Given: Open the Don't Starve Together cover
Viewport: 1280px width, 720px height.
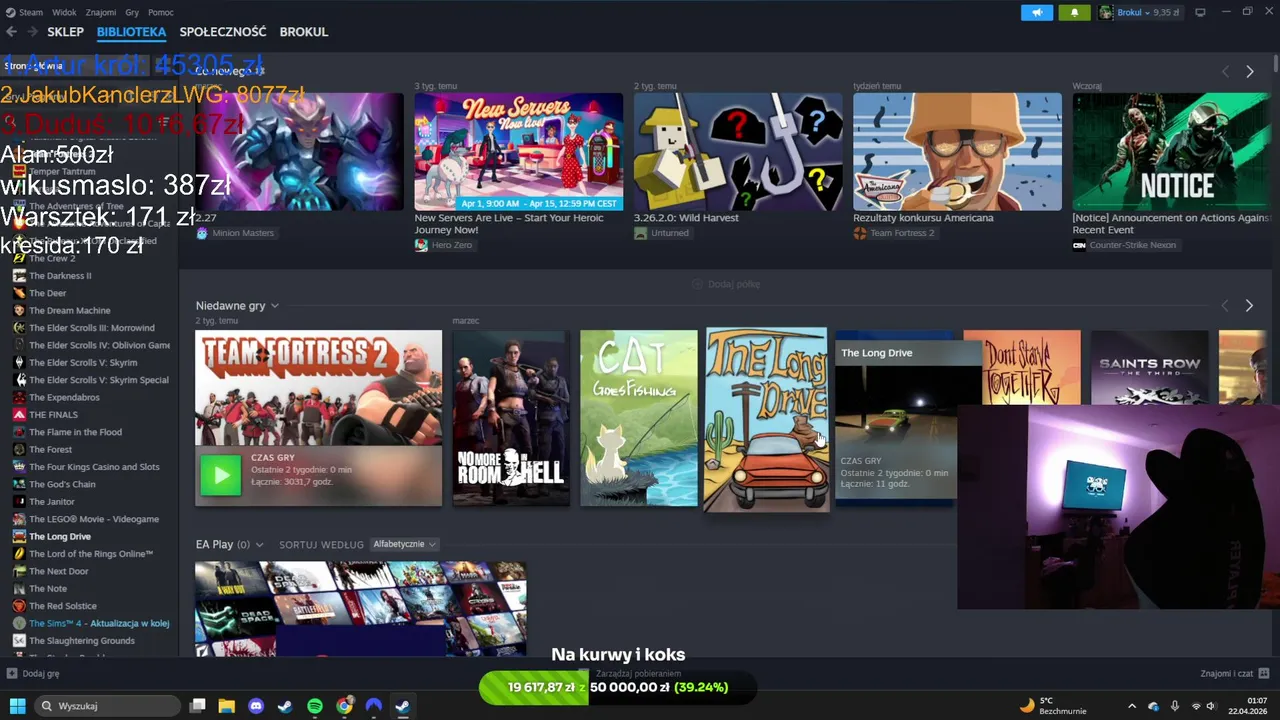Looking at the screenshot, I should click(x=1022, y=367).
